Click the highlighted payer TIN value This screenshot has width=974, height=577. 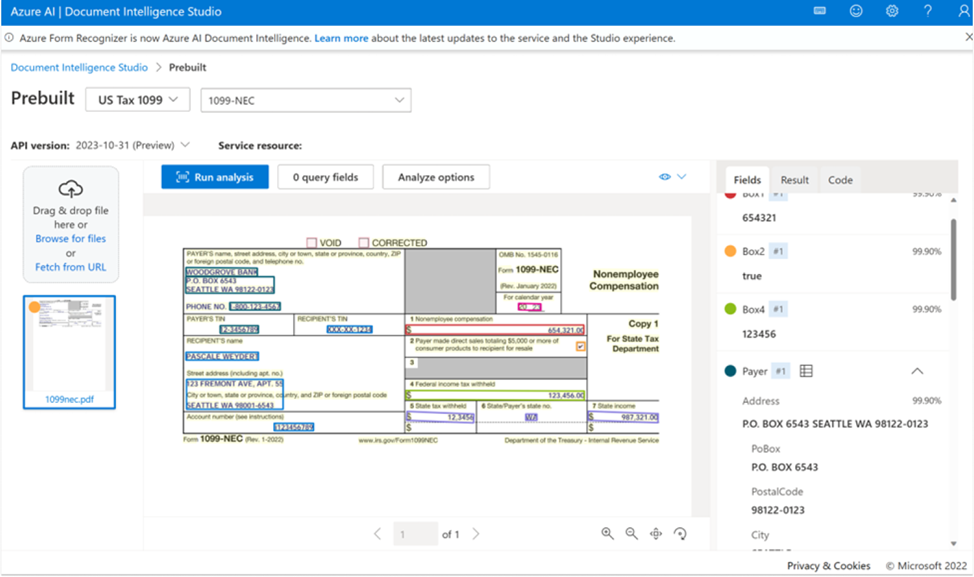click(239, 329)
